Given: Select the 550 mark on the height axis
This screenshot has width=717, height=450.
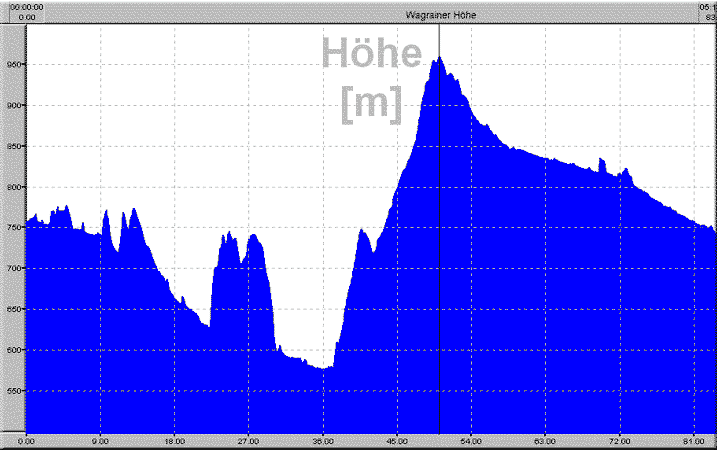Looking at the screenshot, I should (11, 391).
